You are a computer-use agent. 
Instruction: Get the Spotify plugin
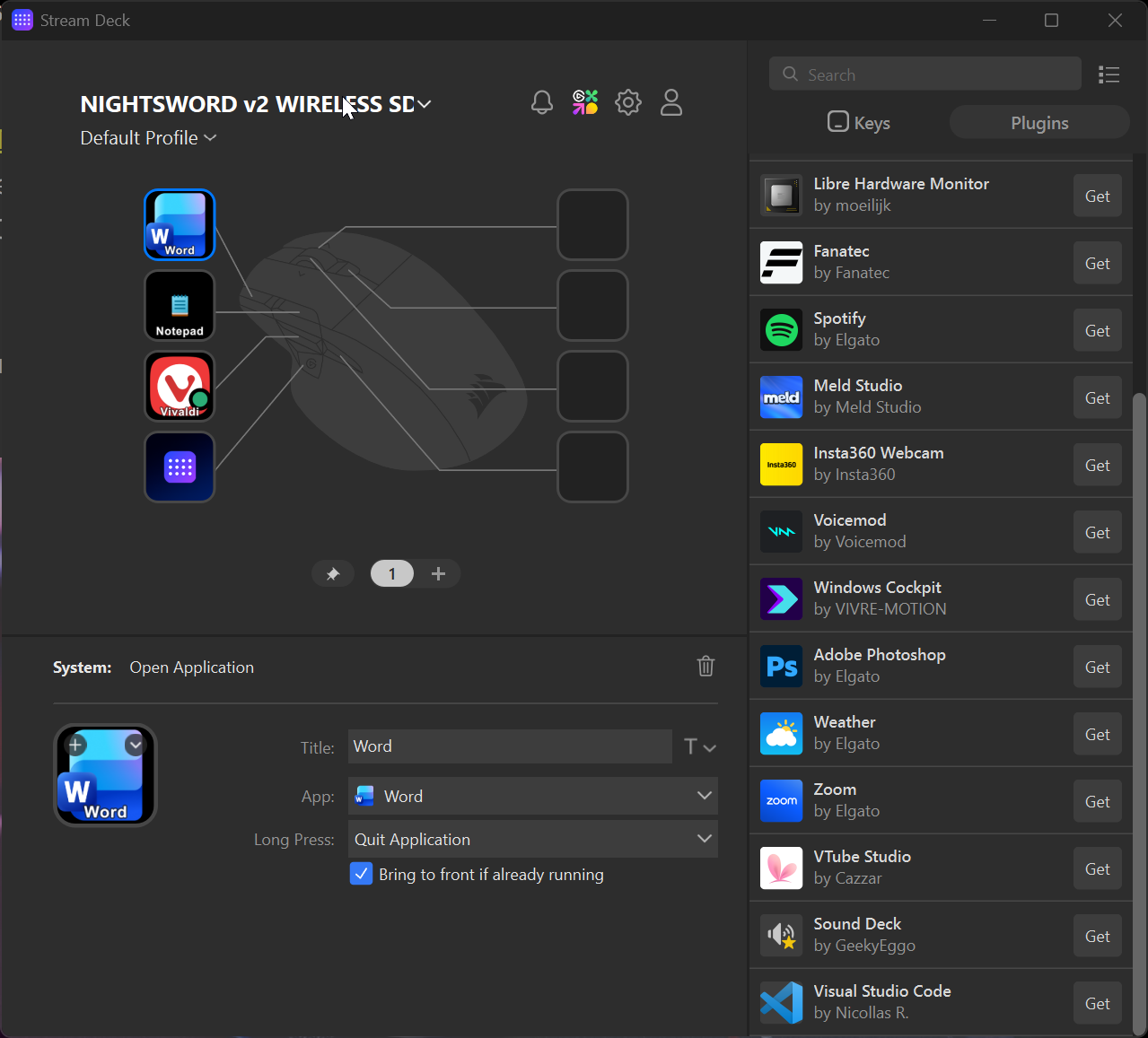coord(1098,330)
